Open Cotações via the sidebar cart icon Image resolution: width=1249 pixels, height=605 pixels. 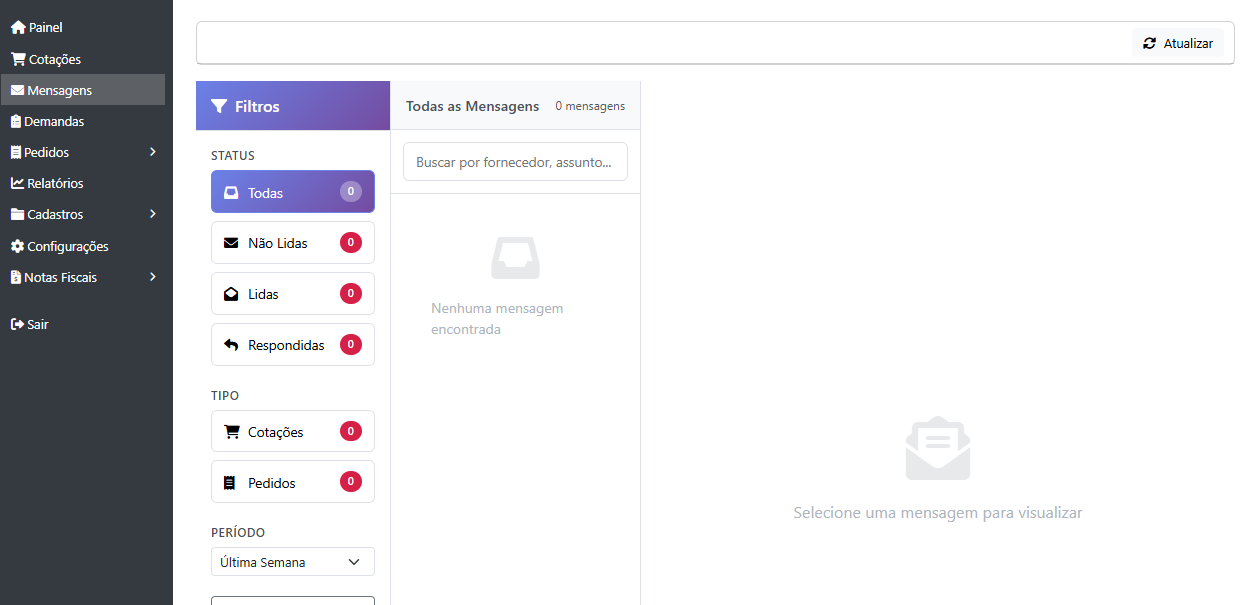pos(18,59)
